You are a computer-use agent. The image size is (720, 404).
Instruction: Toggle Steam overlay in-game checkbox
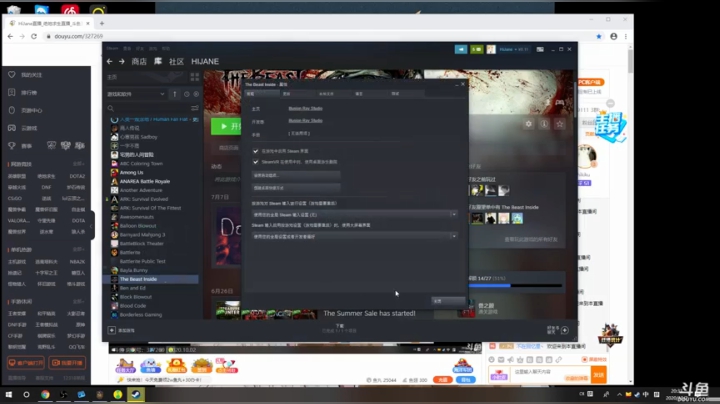(255, 151)
